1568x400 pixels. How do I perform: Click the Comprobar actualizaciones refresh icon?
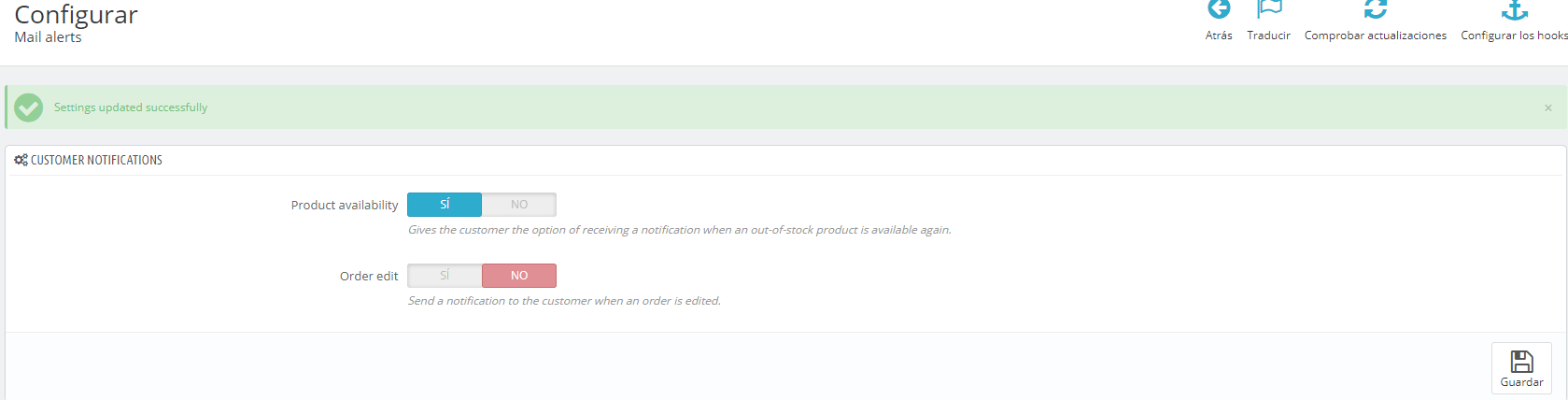pos(1376,8)
